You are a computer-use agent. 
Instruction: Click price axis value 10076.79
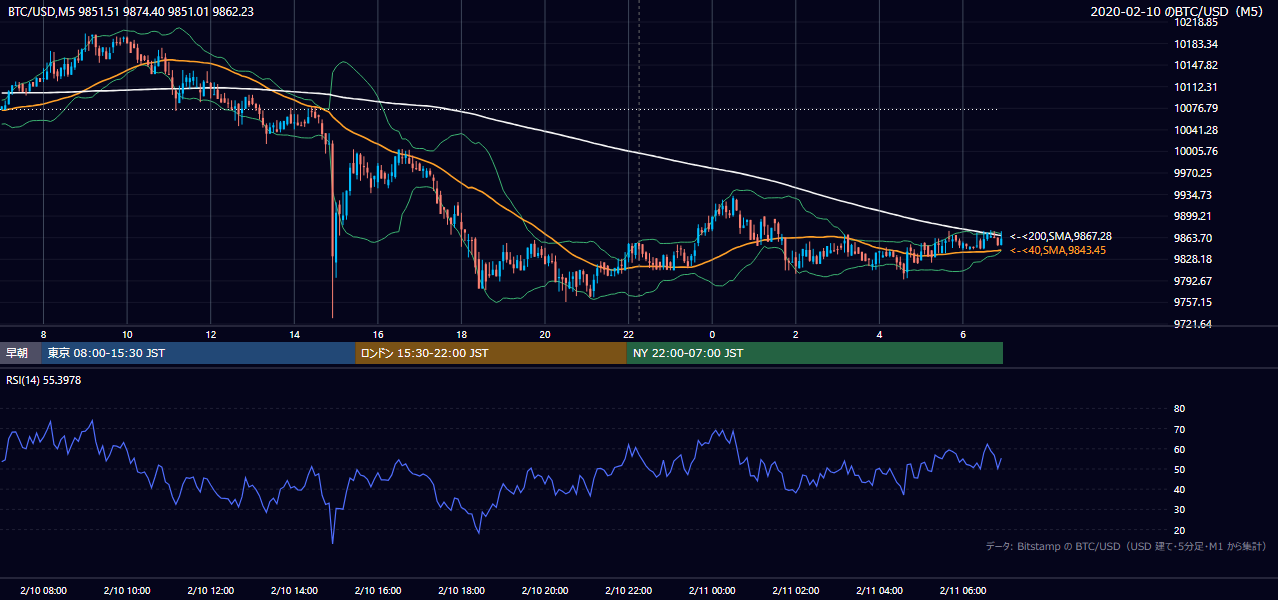(1196, 108)
